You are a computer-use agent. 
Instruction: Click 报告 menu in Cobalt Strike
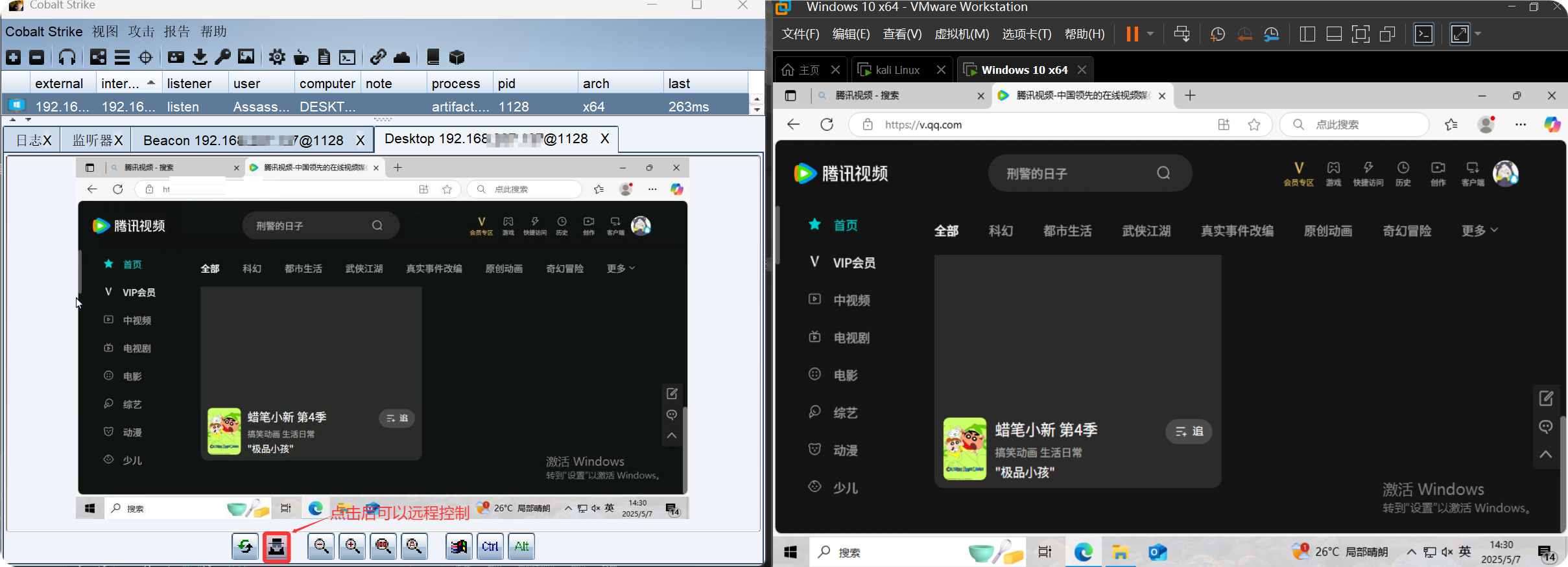[176, 31]
